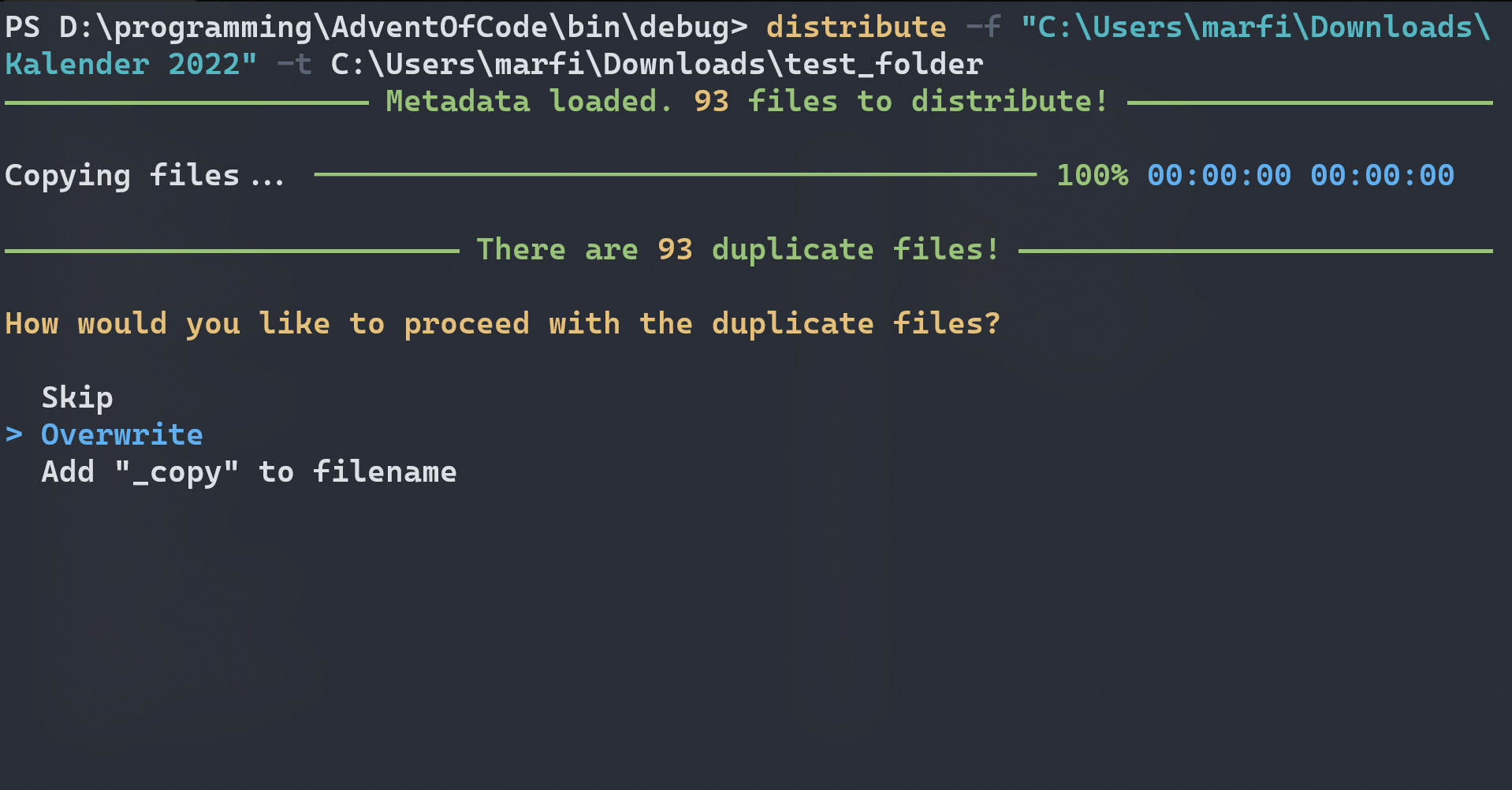Click the duplicate files question prompt
Viewport: 1512px width, 790px height.
pos(502,324)
